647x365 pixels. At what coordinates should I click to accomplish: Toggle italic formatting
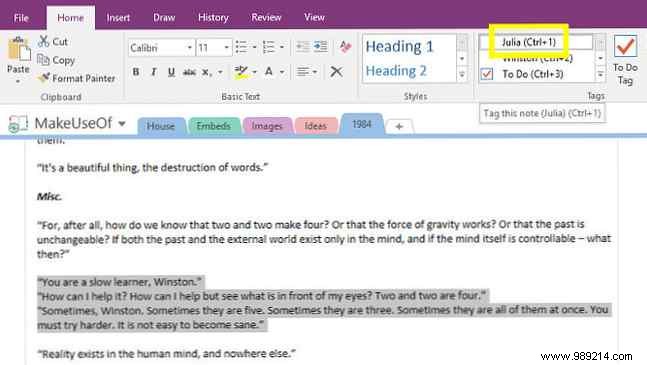pos(153,72)
